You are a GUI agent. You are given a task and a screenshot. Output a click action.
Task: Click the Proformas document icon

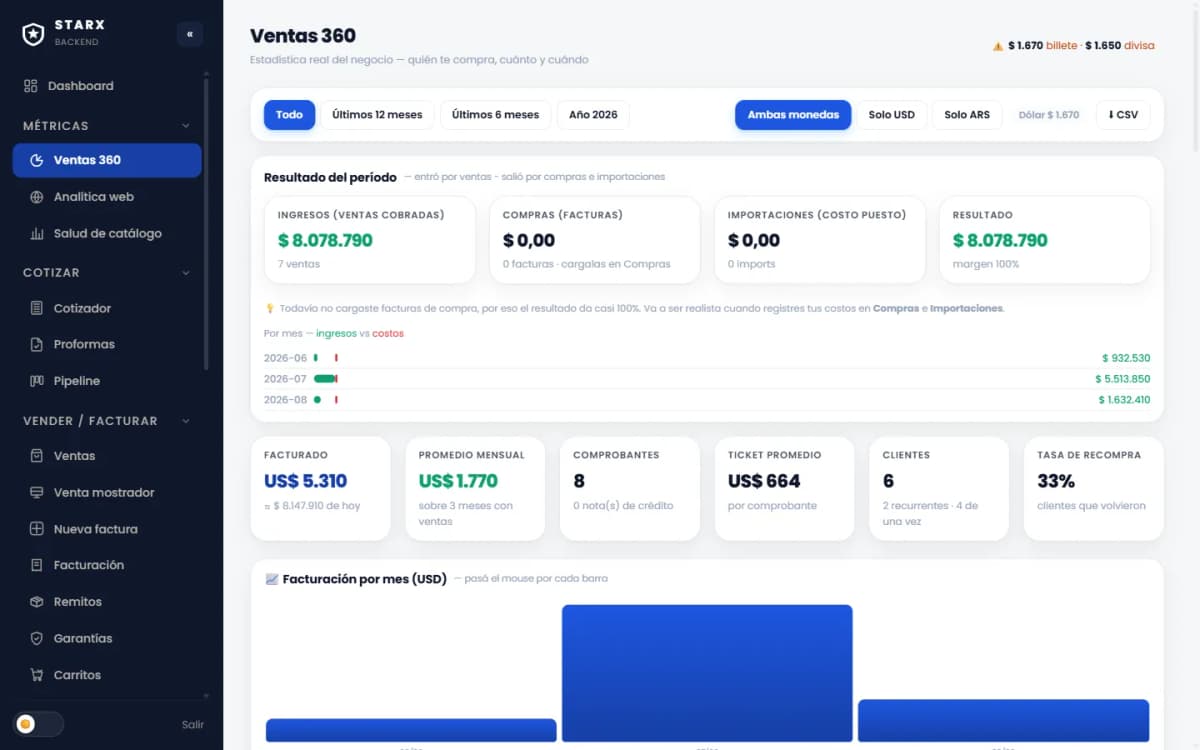37,344
